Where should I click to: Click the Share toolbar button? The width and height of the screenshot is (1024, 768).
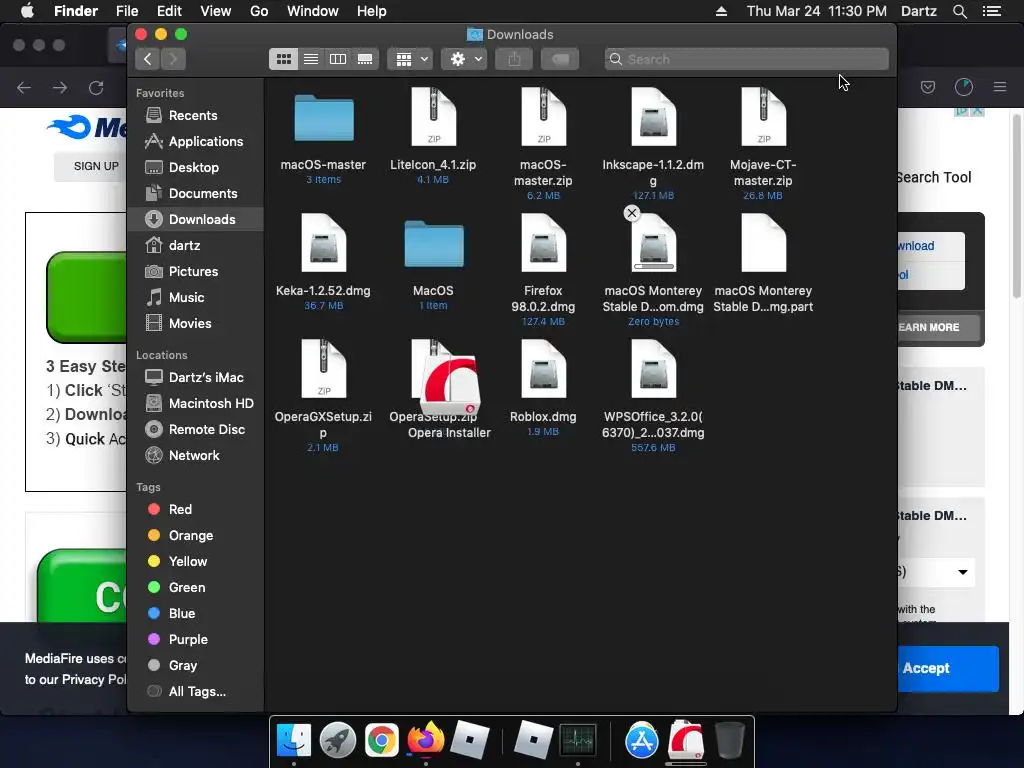tap(515, 59)
